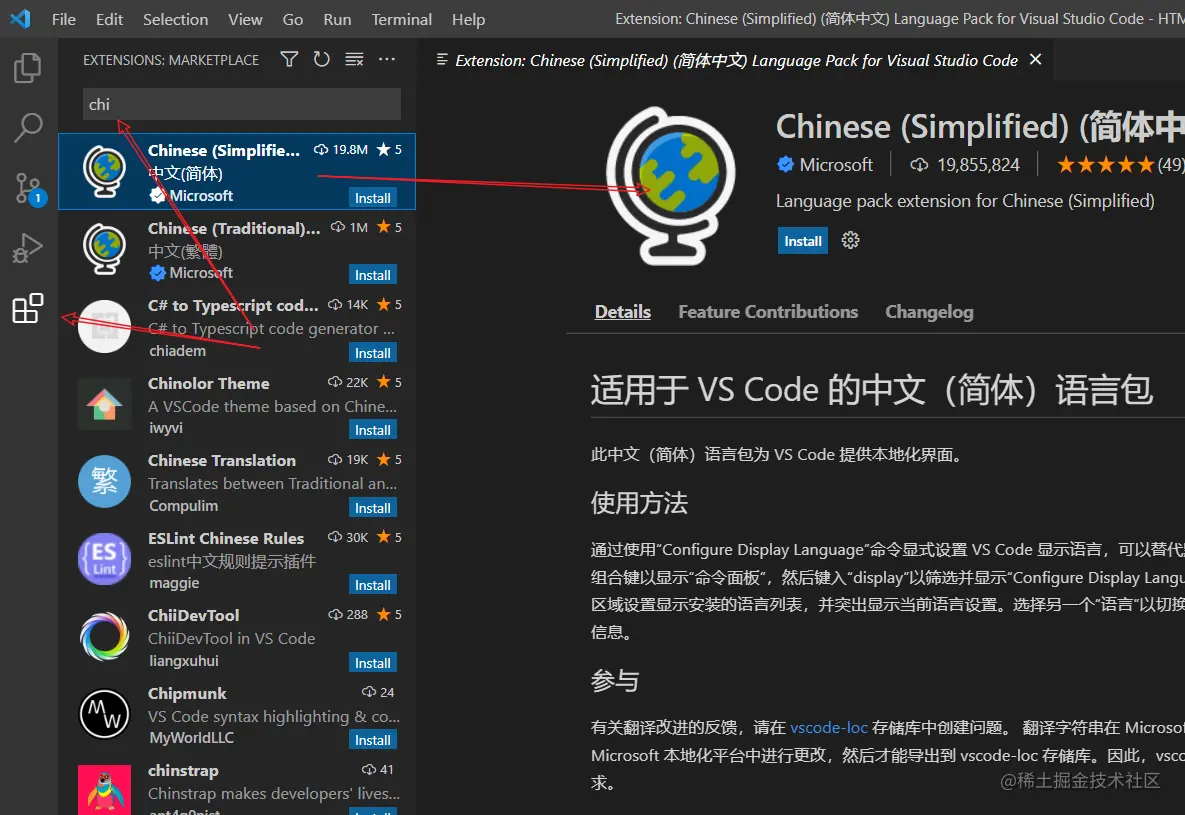
Task: Click the liangxuhui publisher name
Action: (x=184, y=661)
